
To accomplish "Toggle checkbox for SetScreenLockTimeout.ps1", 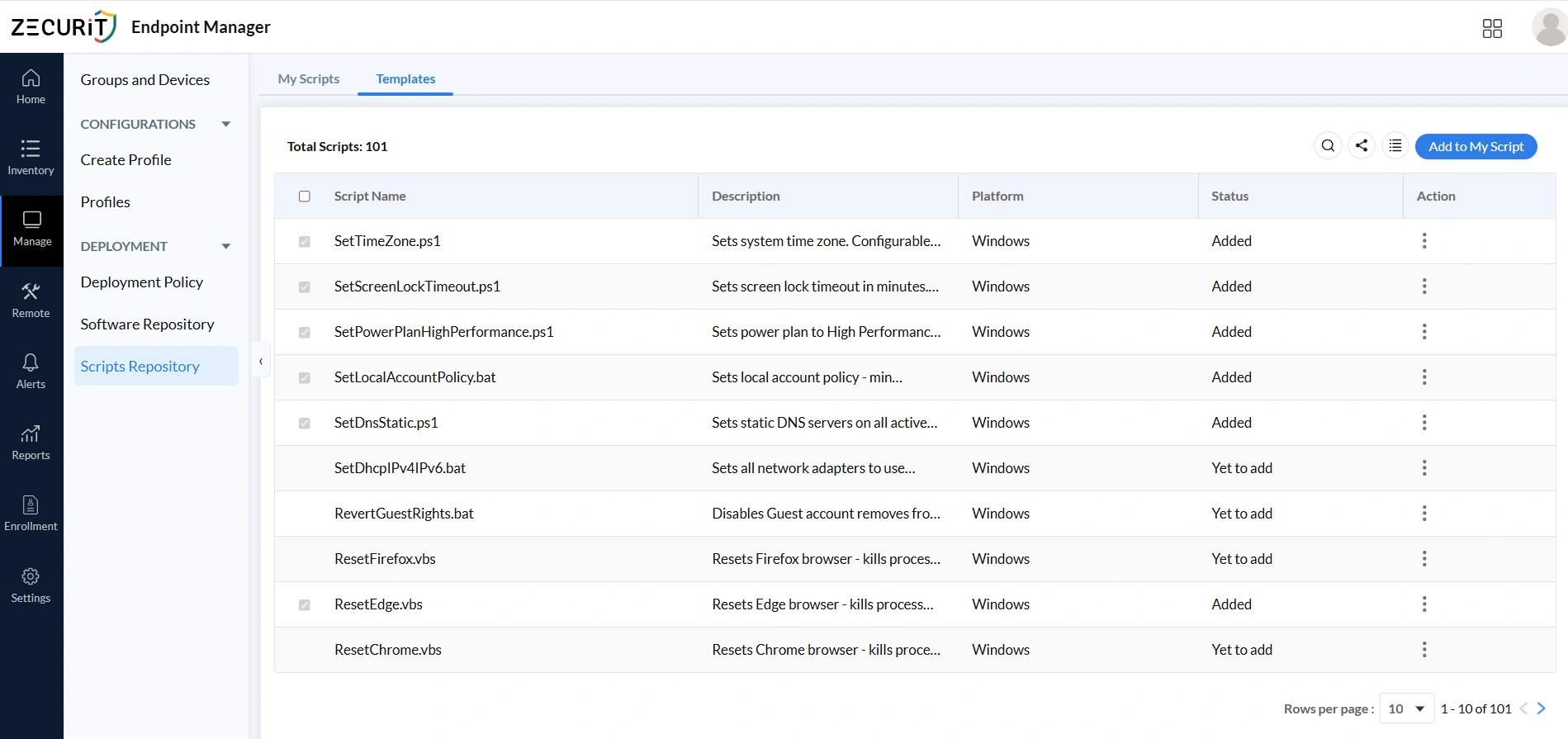I will coord(305,287).
